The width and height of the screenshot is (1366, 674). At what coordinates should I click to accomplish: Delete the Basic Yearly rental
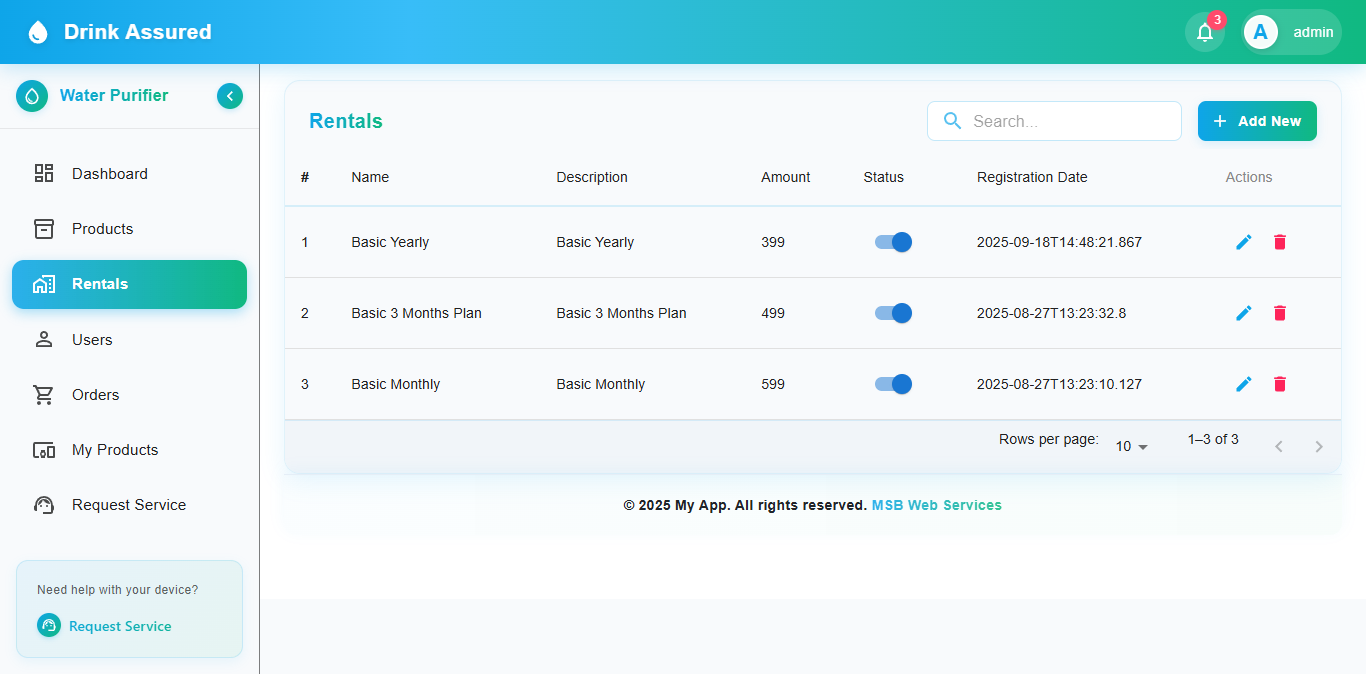[1280, 242]
